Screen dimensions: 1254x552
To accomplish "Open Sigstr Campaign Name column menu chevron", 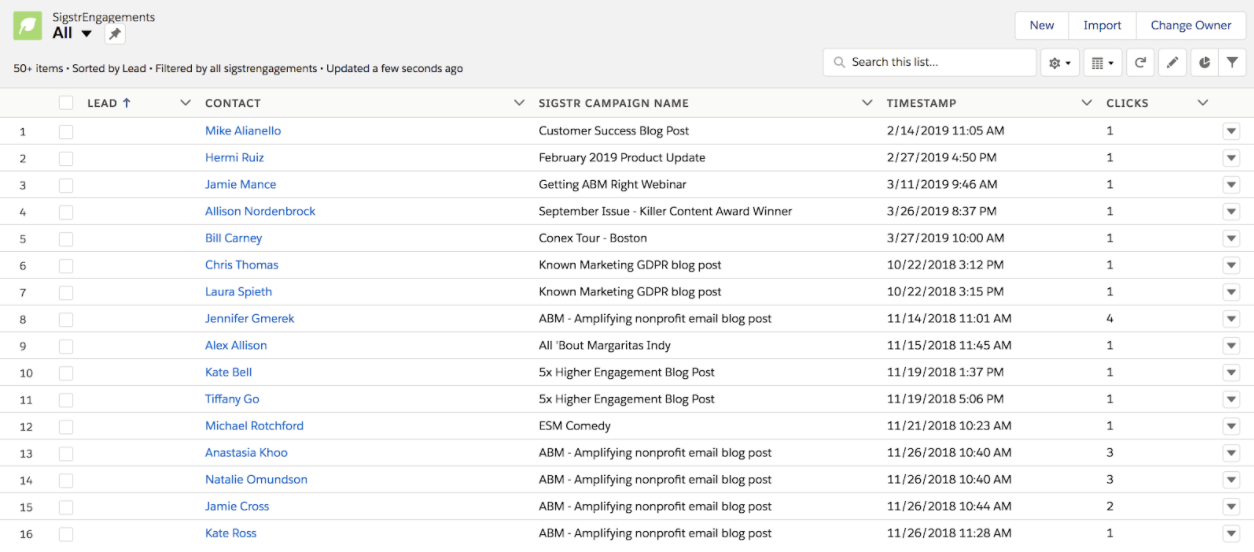I will pyautogui.click(x=867, y=103).
